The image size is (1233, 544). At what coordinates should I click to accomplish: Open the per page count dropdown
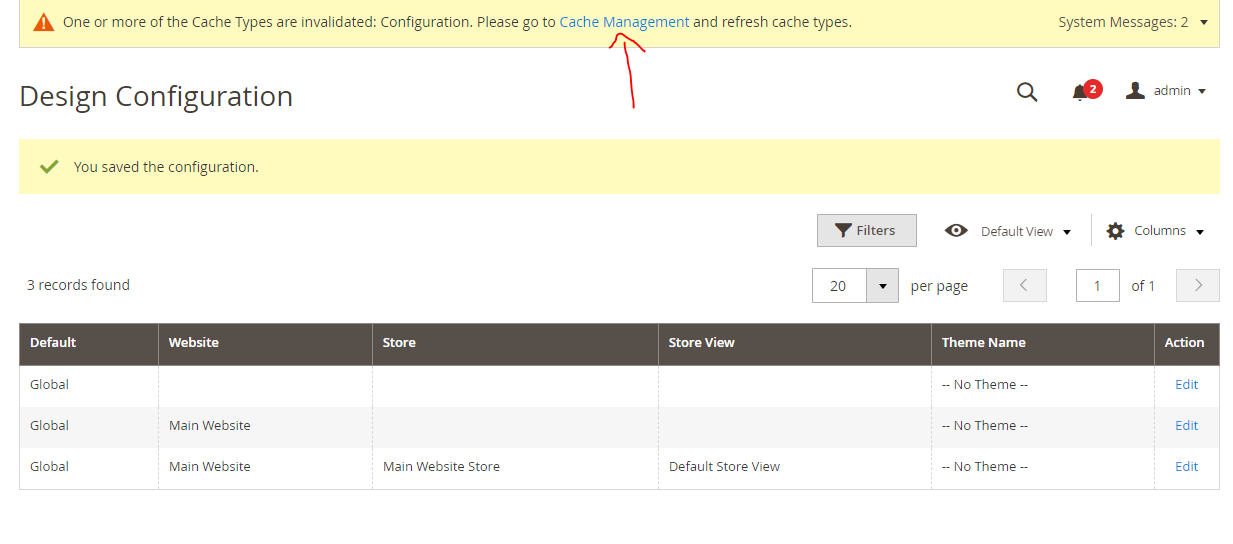tap(882, 286)
